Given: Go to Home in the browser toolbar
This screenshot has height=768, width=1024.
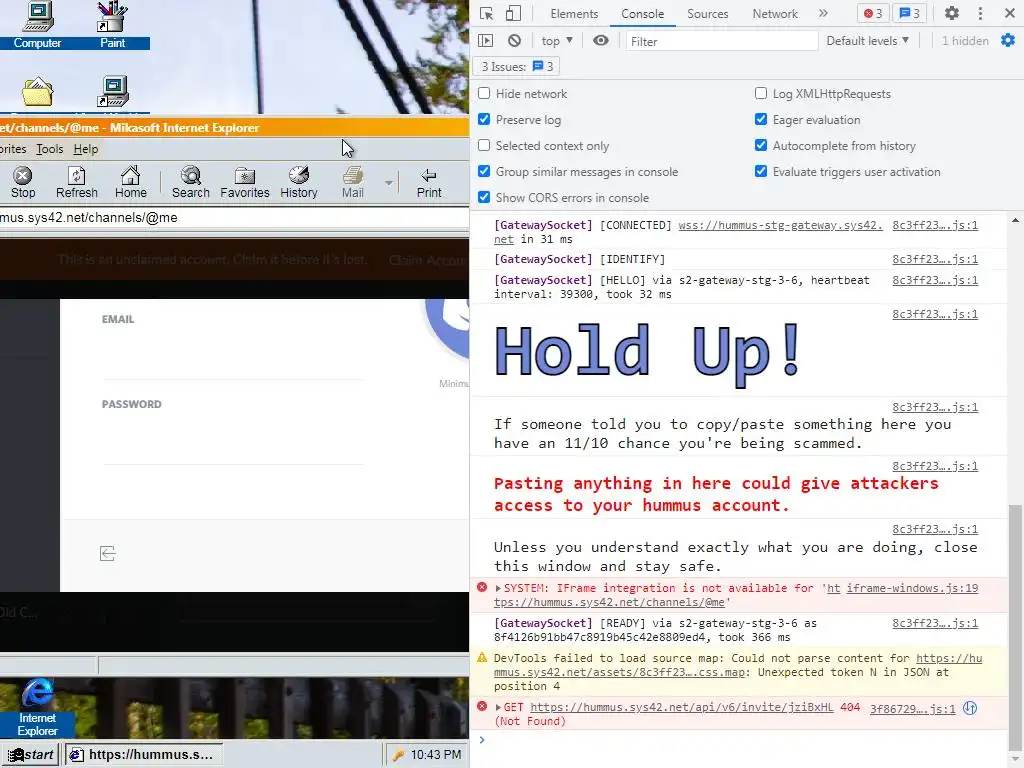Looking at the screenshot, I should click(131, 182).
